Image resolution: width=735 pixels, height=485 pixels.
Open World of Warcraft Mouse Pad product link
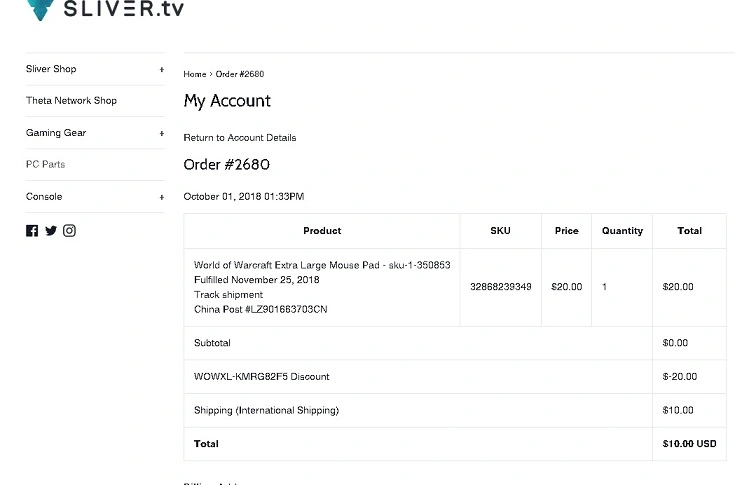click(322, 265)
